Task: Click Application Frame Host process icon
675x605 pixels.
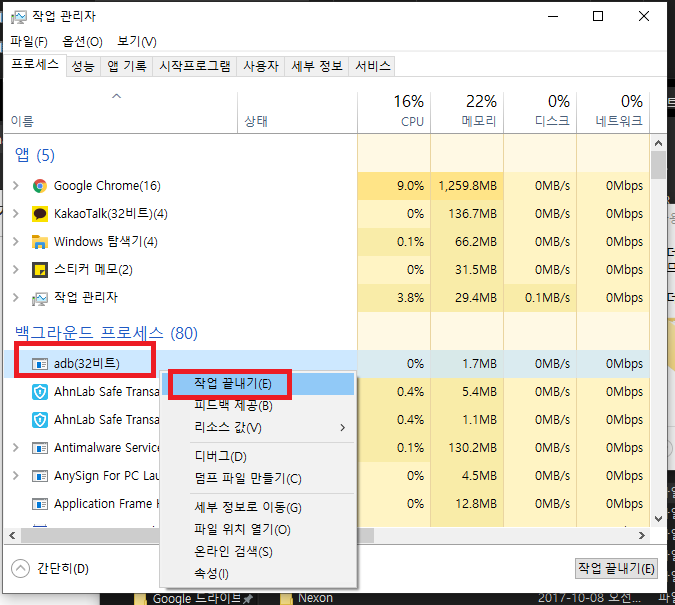Action: click(x=40, y=504)
